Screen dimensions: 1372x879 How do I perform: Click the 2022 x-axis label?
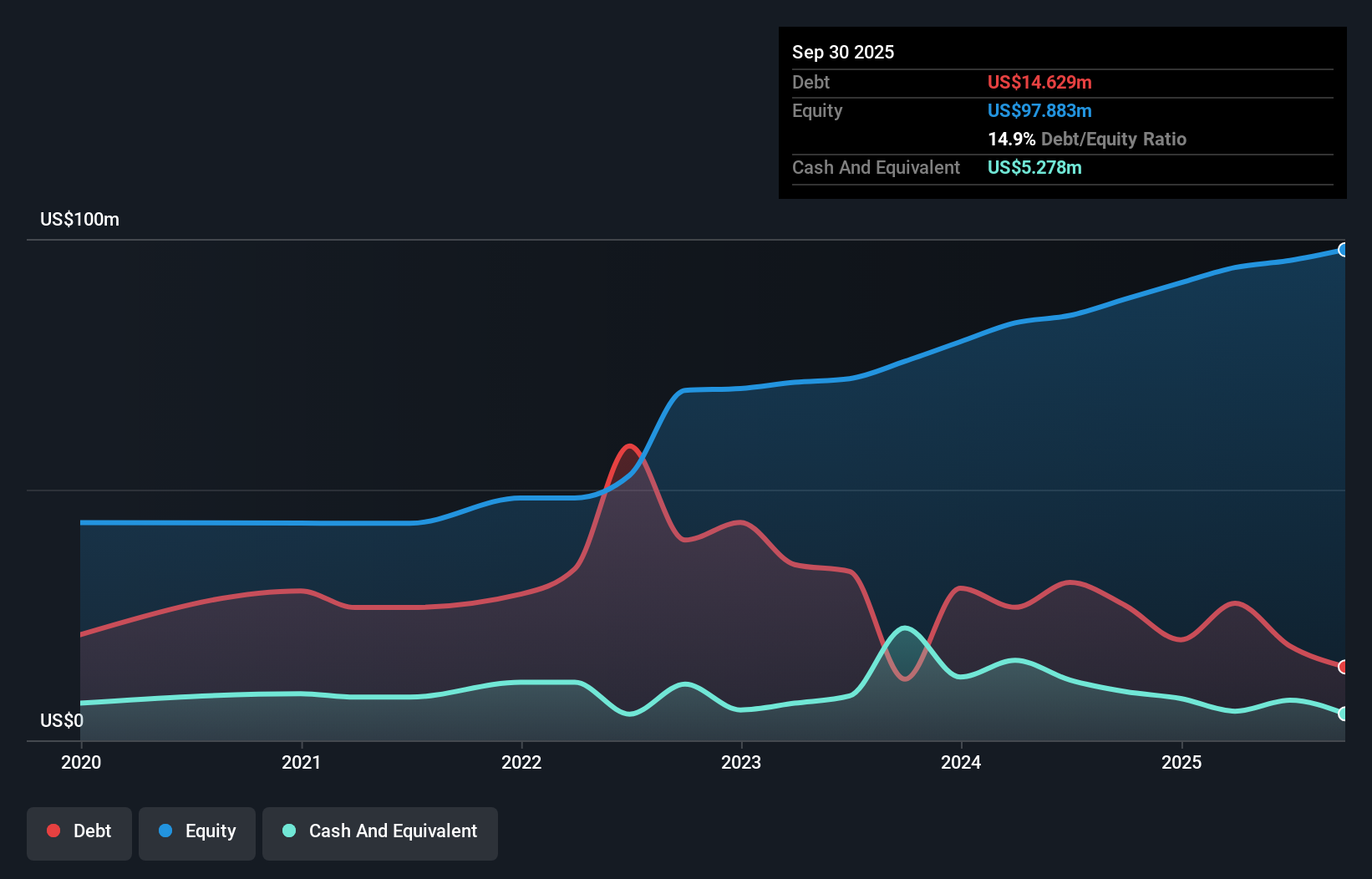[x=521, y=762]
